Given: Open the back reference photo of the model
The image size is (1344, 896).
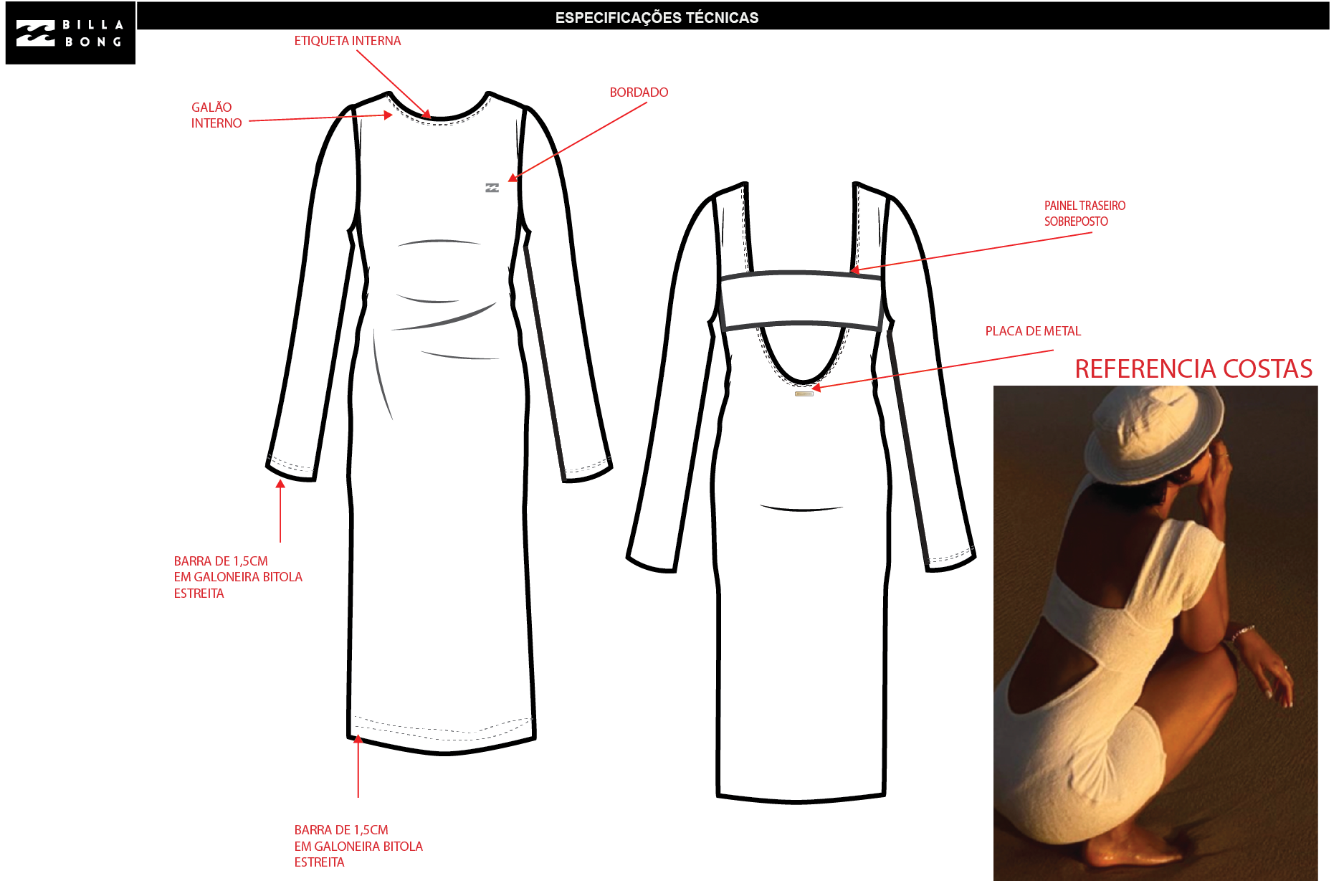Looking at the screenshot, I should (1155, 633).
